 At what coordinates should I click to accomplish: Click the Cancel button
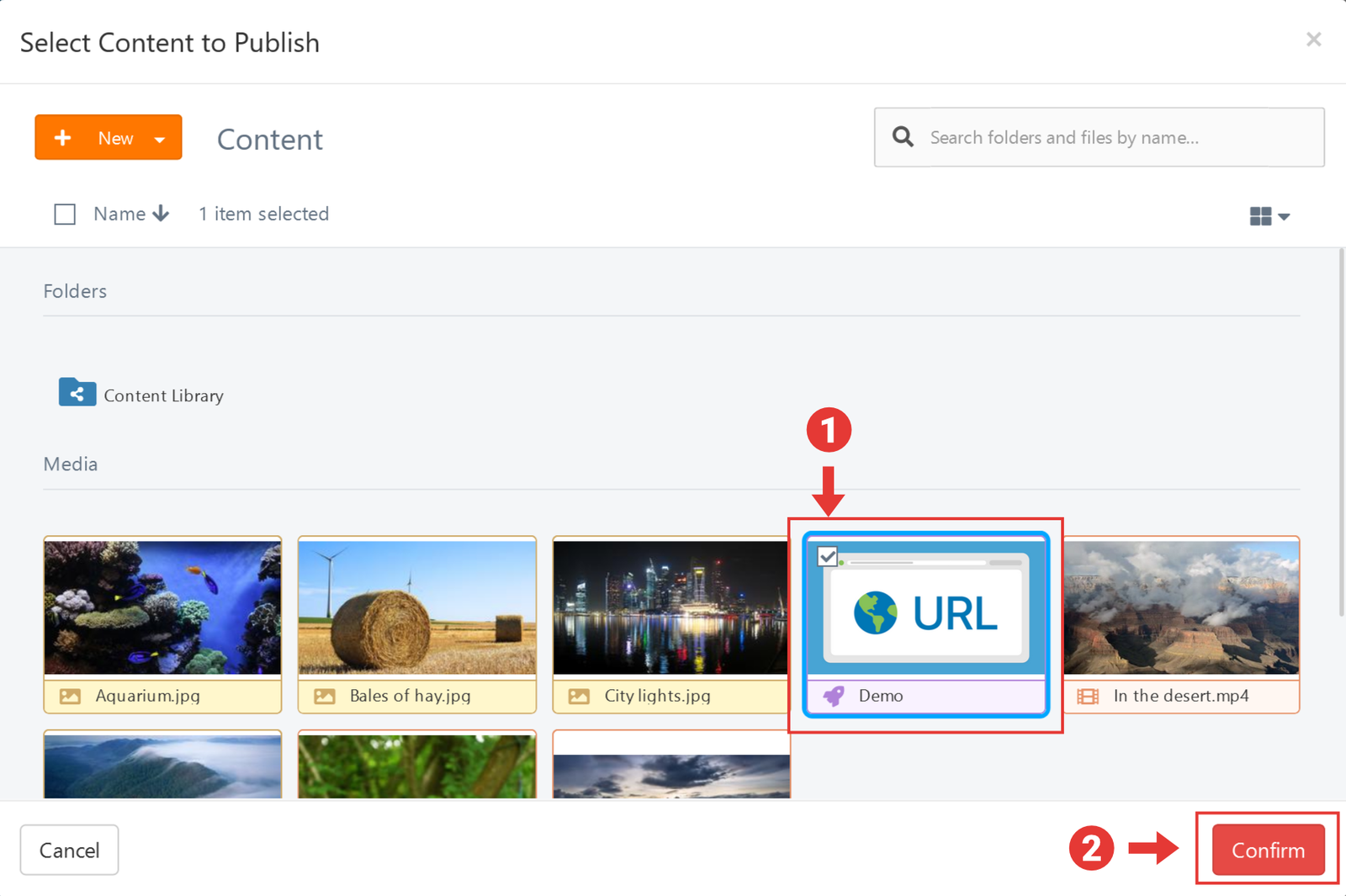[69, 850]
